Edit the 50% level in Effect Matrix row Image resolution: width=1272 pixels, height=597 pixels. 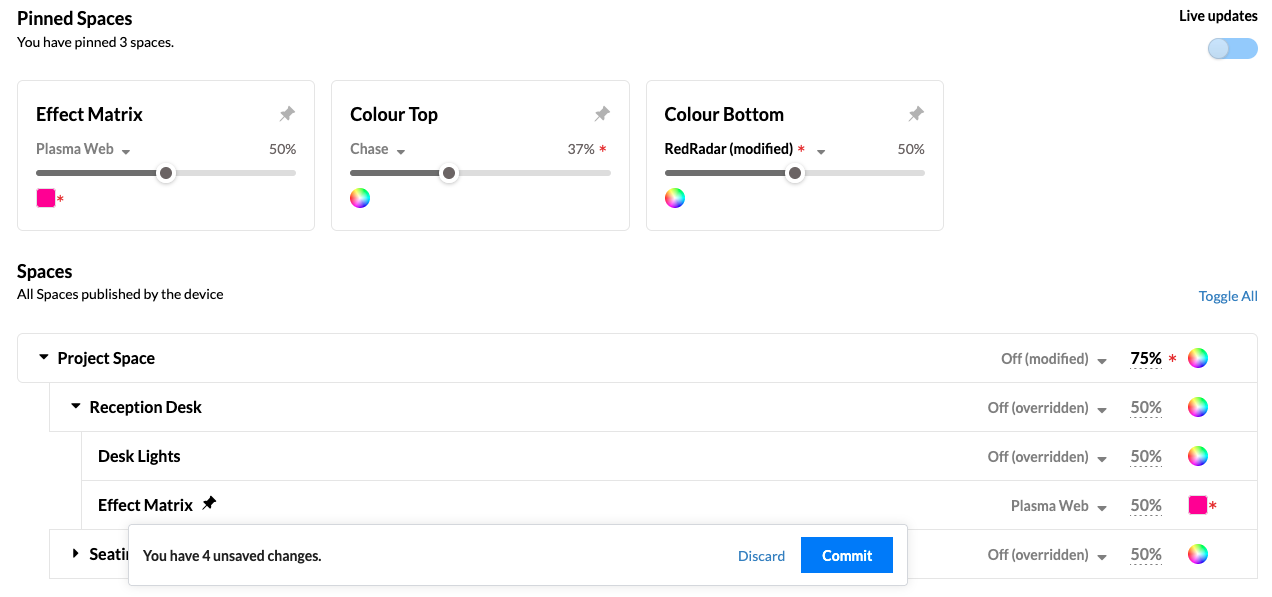[1146, 505]
